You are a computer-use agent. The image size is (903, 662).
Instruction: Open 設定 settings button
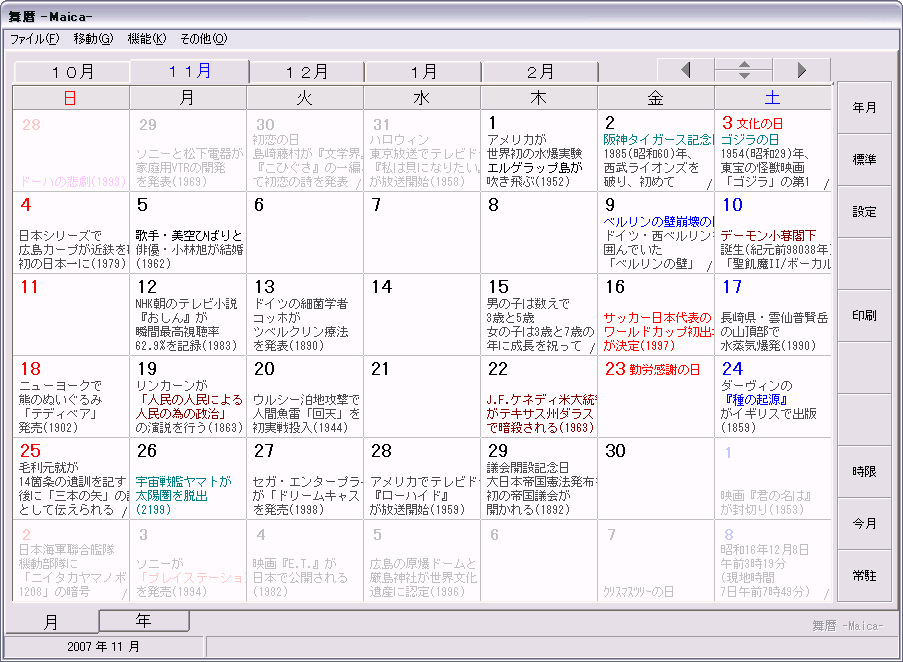coord(864,212)
